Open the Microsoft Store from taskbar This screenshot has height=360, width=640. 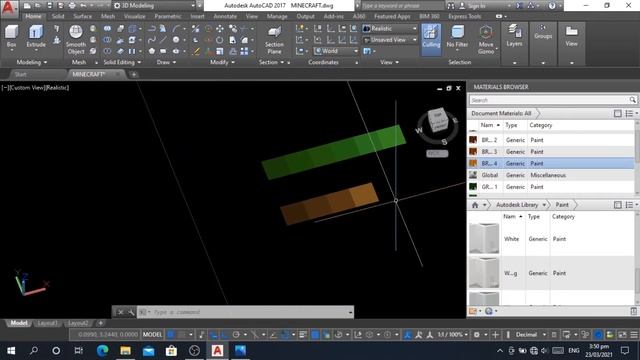pos(171,351)
